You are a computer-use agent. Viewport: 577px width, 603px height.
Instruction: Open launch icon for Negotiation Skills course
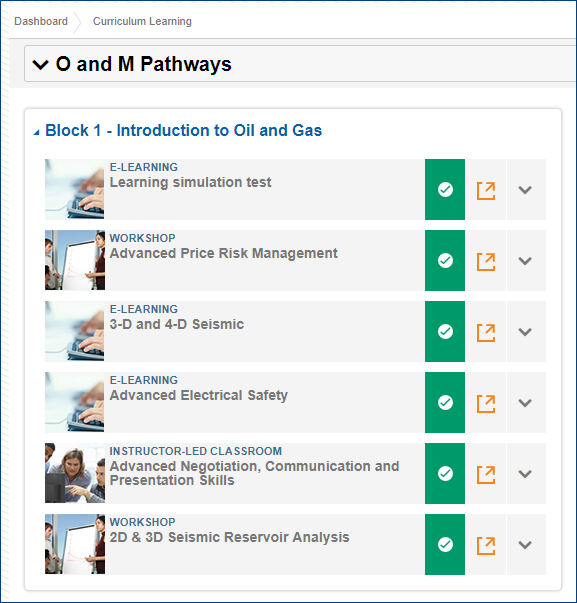[486, 475]
